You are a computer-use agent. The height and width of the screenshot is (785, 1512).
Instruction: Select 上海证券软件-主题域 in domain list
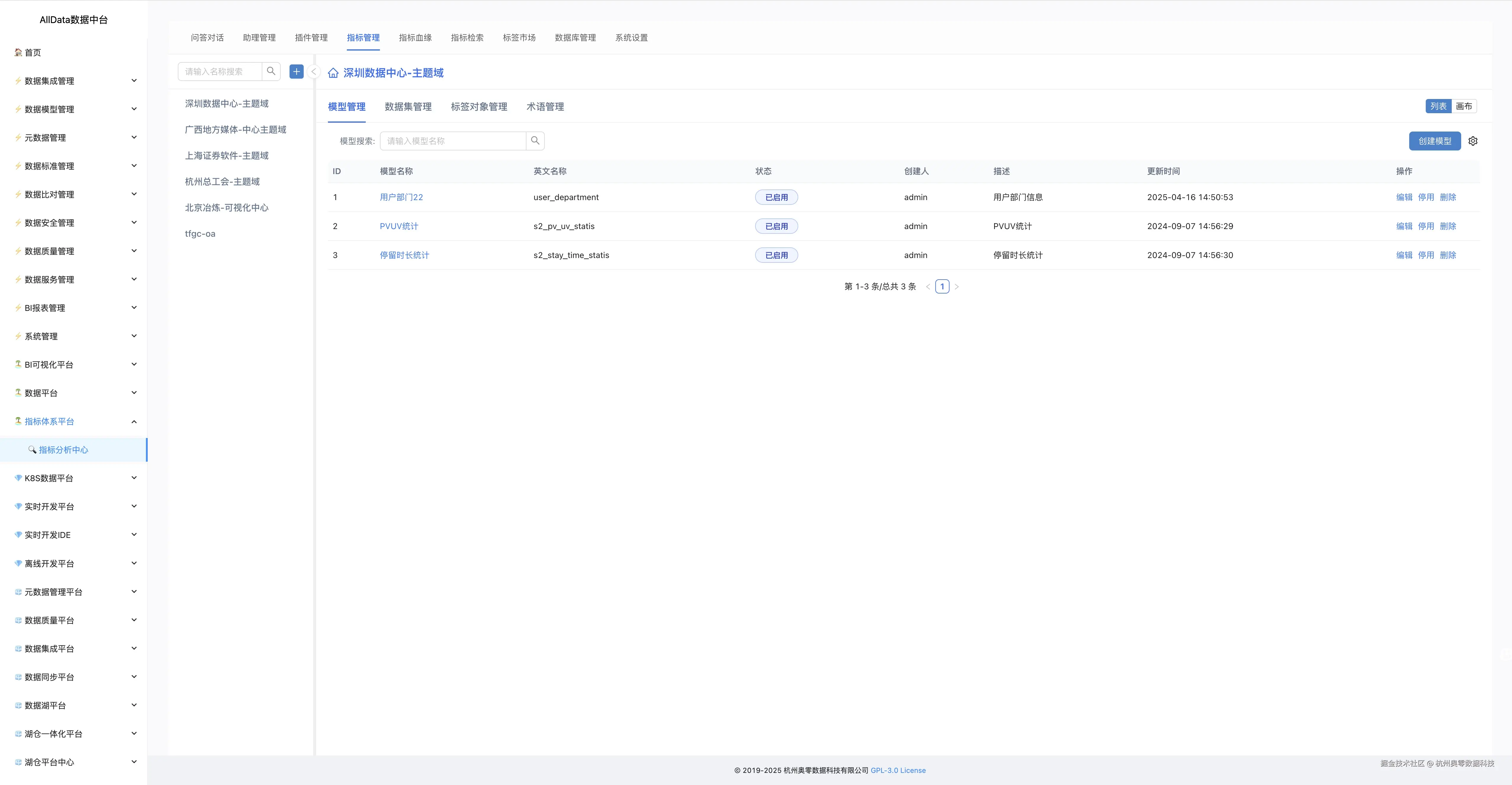pos(227,155)
